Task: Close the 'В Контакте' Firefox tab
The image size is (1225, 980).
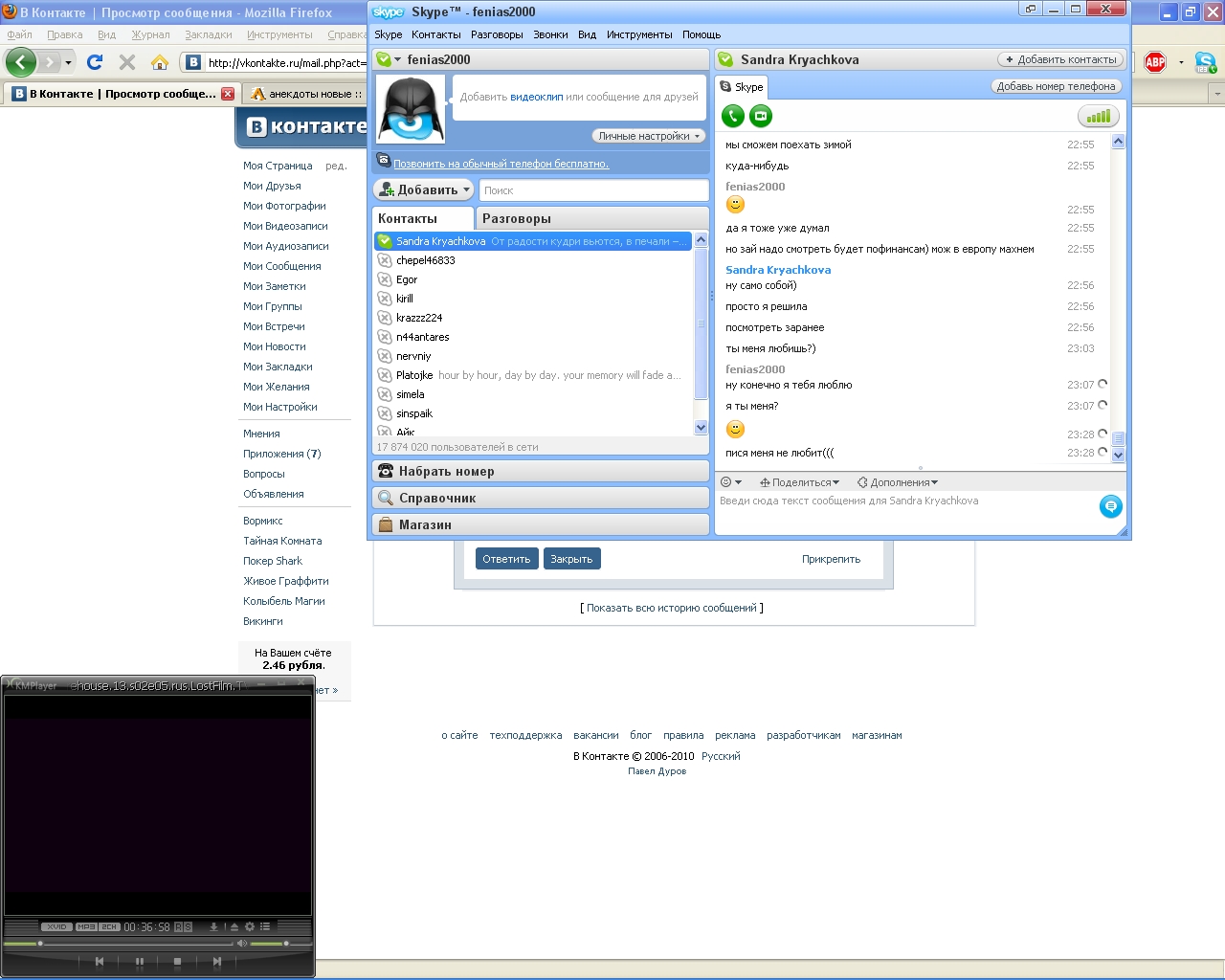Action: click(x=228, y=94)
